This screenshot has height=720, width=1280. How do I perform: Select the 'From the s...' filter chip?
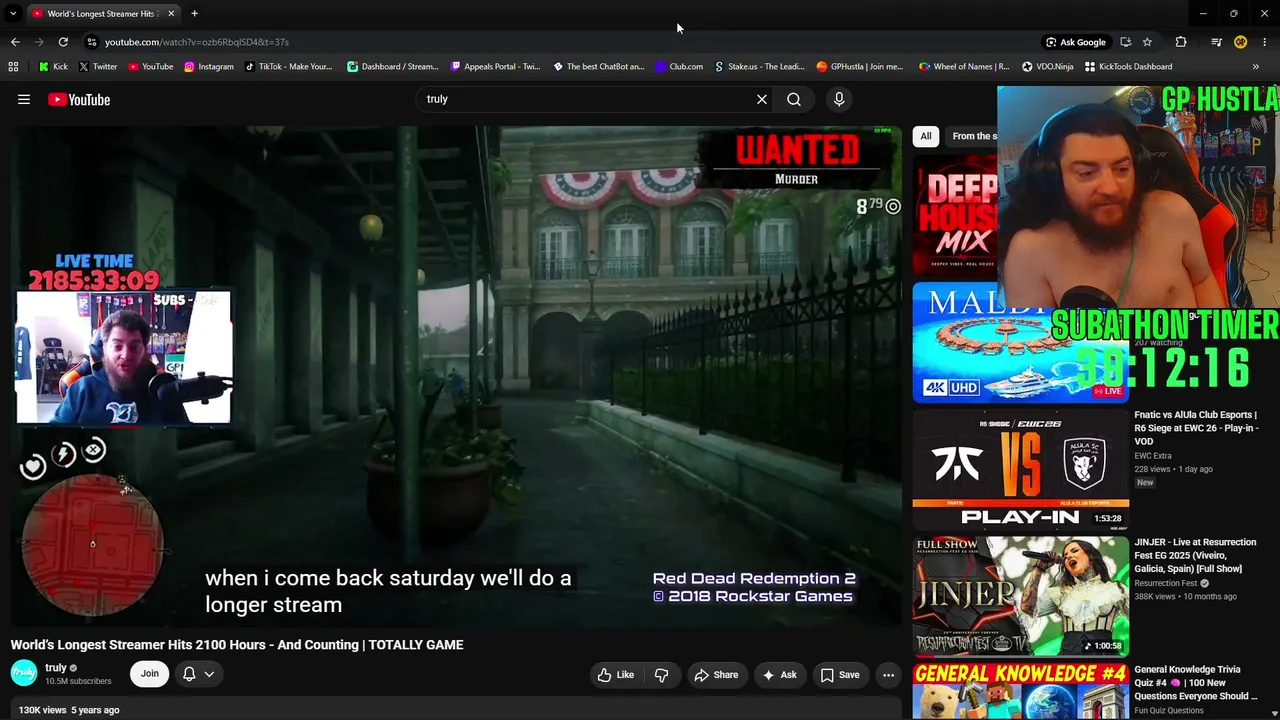coord(972,136)
